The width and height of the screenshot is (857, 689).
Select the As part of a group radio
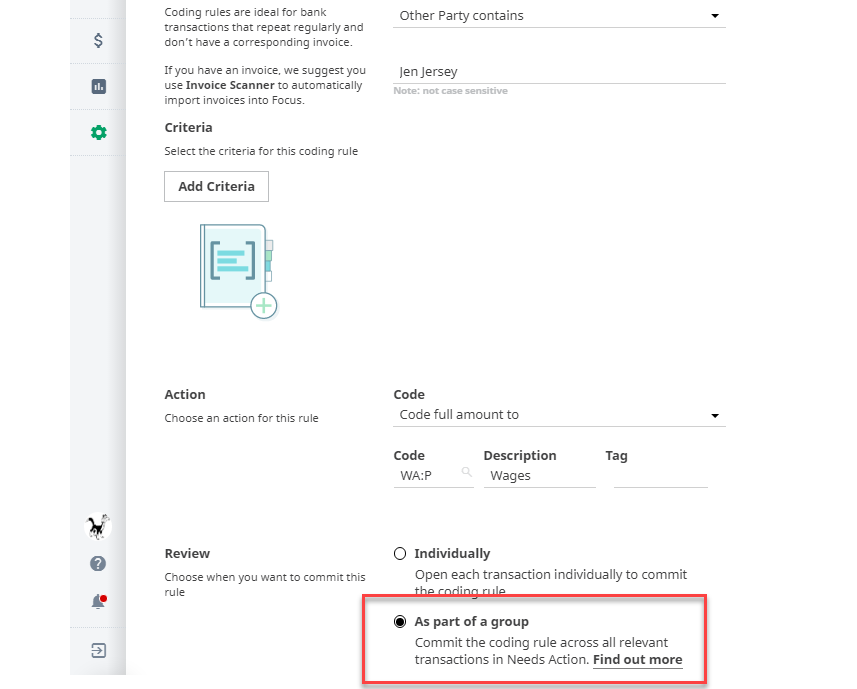pos(400,621)
